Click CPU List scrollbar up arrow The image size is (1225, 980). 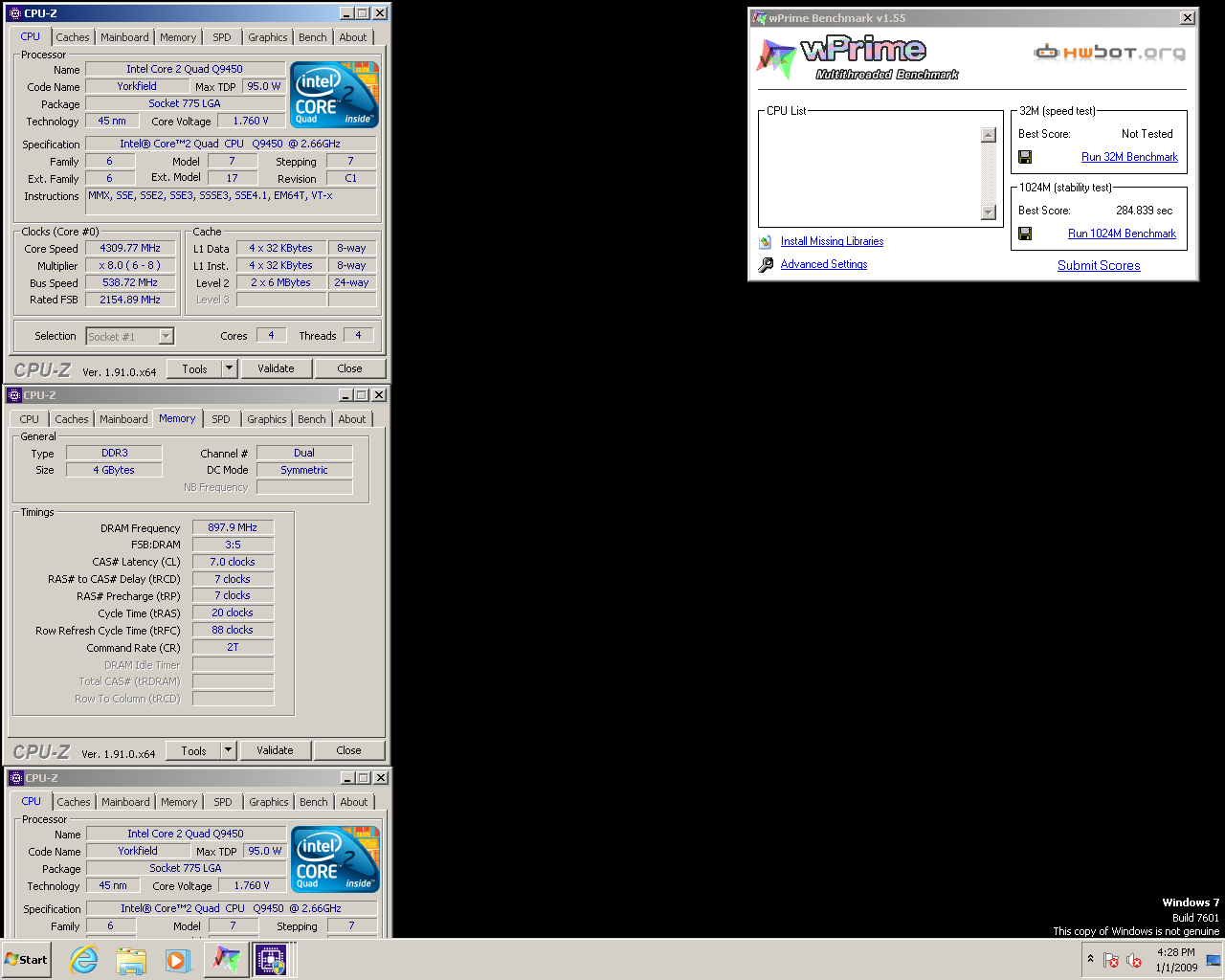coord(989,135)
